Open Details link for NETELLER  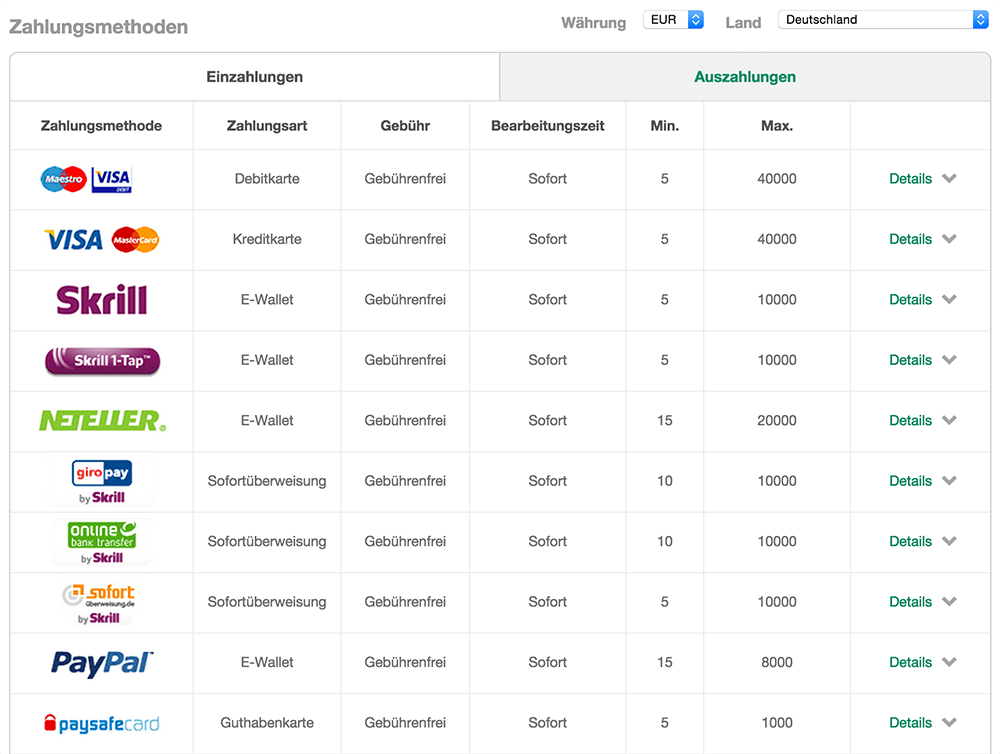coord(910,420)
